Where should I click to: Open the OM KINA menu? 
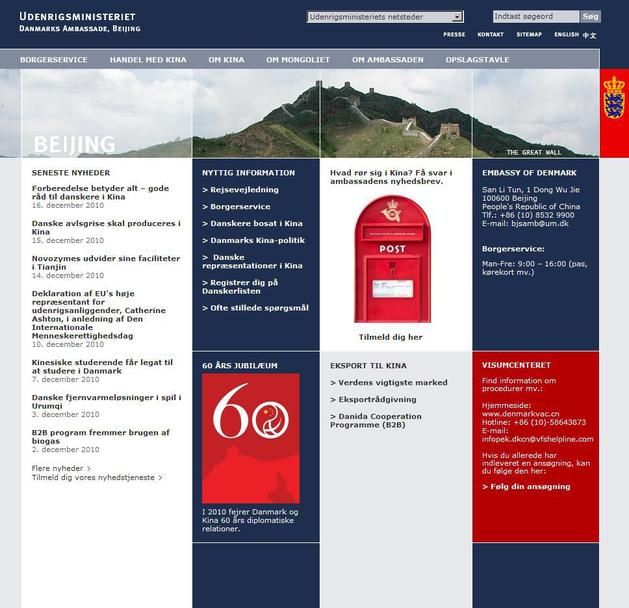(226, 60)
